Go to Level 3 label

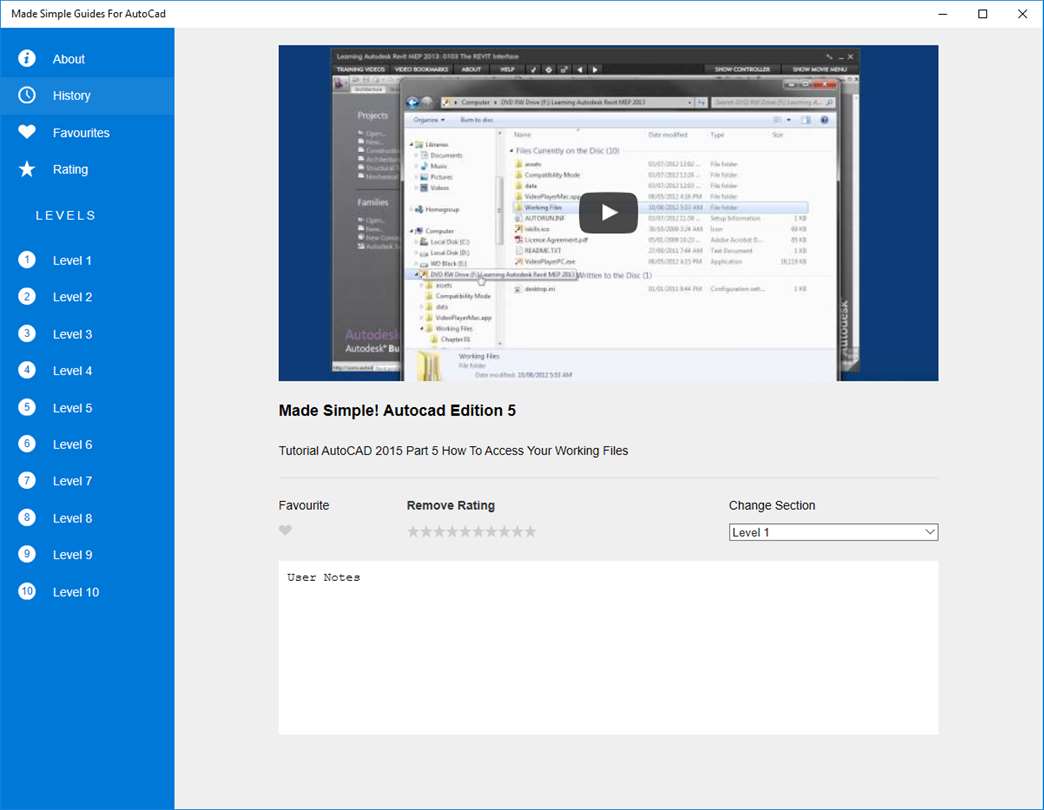pos(73,334)
